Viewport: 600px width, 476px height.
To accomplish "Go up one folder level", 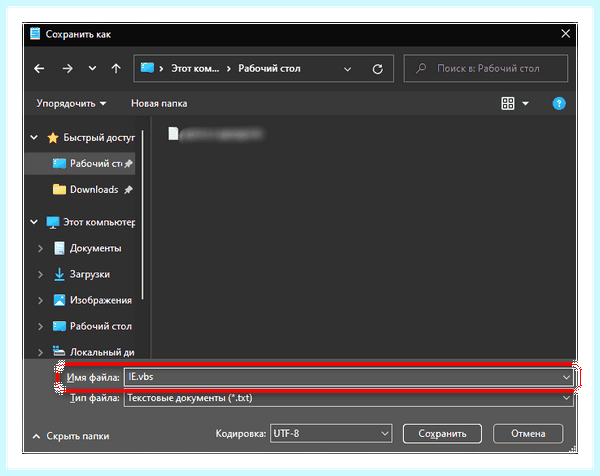I will click(116, 68).
